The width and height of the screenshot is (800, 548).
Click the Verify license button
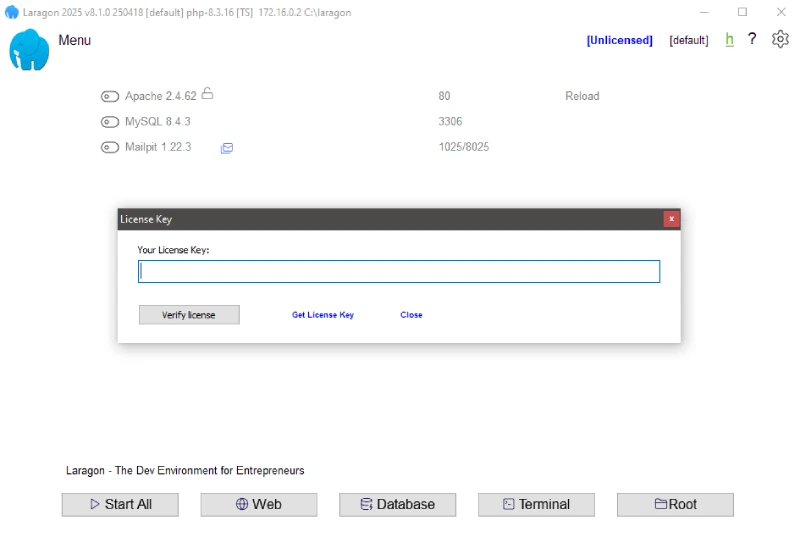point(189,315)
